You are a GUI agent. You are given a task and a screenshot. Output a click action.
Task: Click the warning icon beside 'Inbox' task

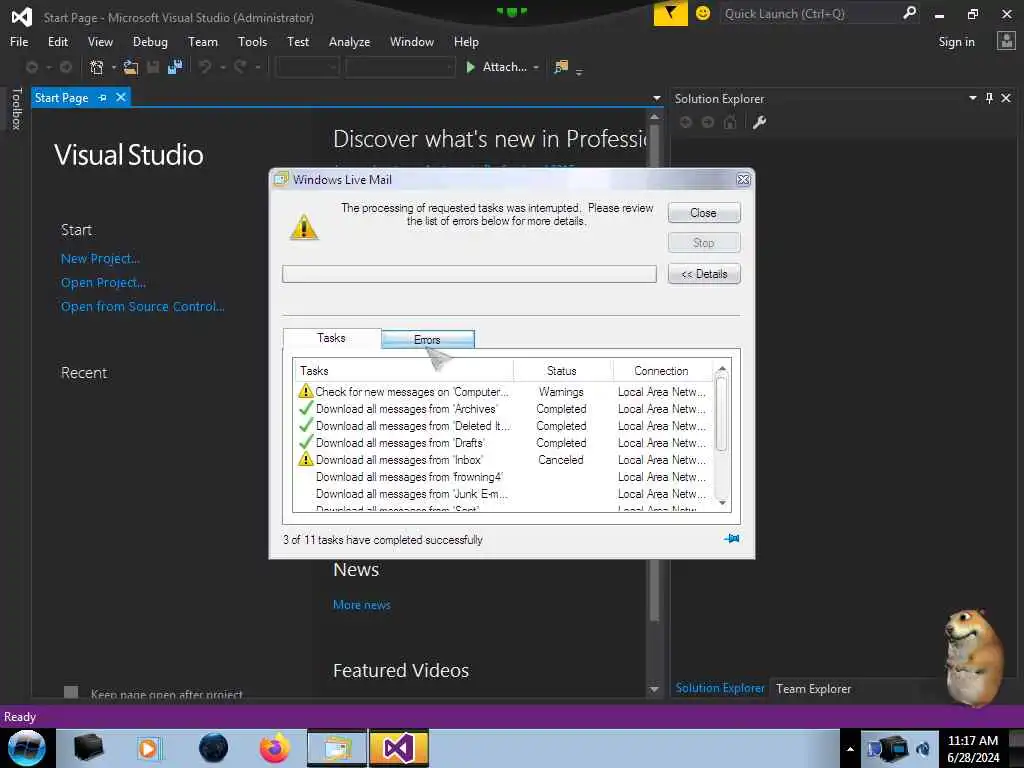pos(305,459)
